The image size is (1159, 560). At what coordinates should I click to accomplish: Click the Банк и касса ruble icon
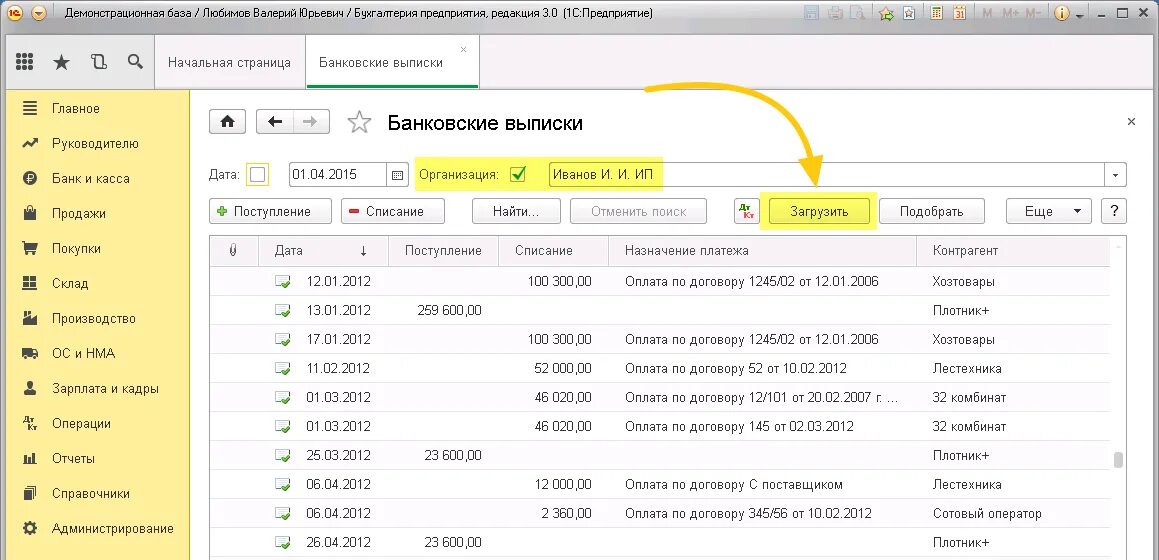click(30, 178)
